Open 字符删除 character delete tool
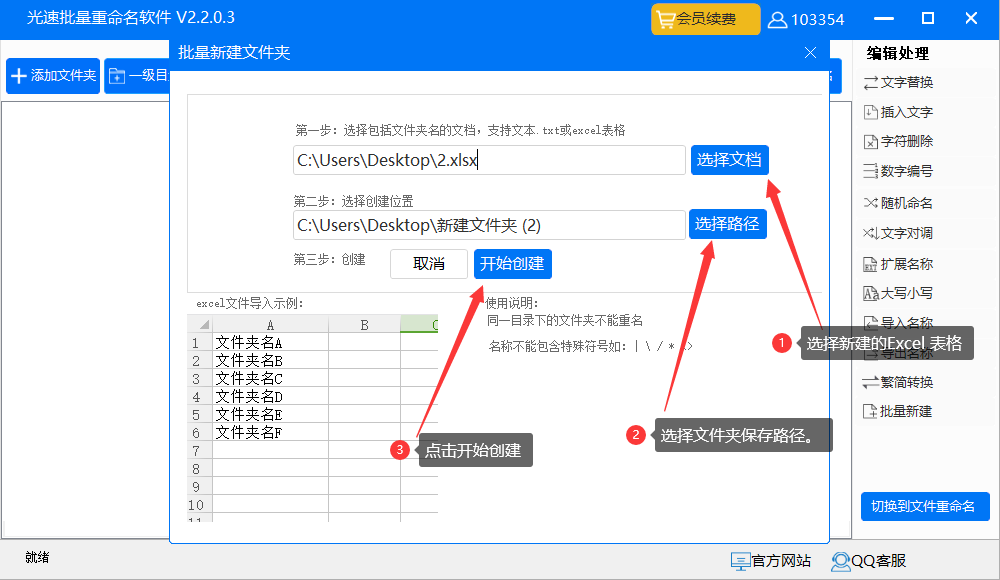 coord(899,142)
